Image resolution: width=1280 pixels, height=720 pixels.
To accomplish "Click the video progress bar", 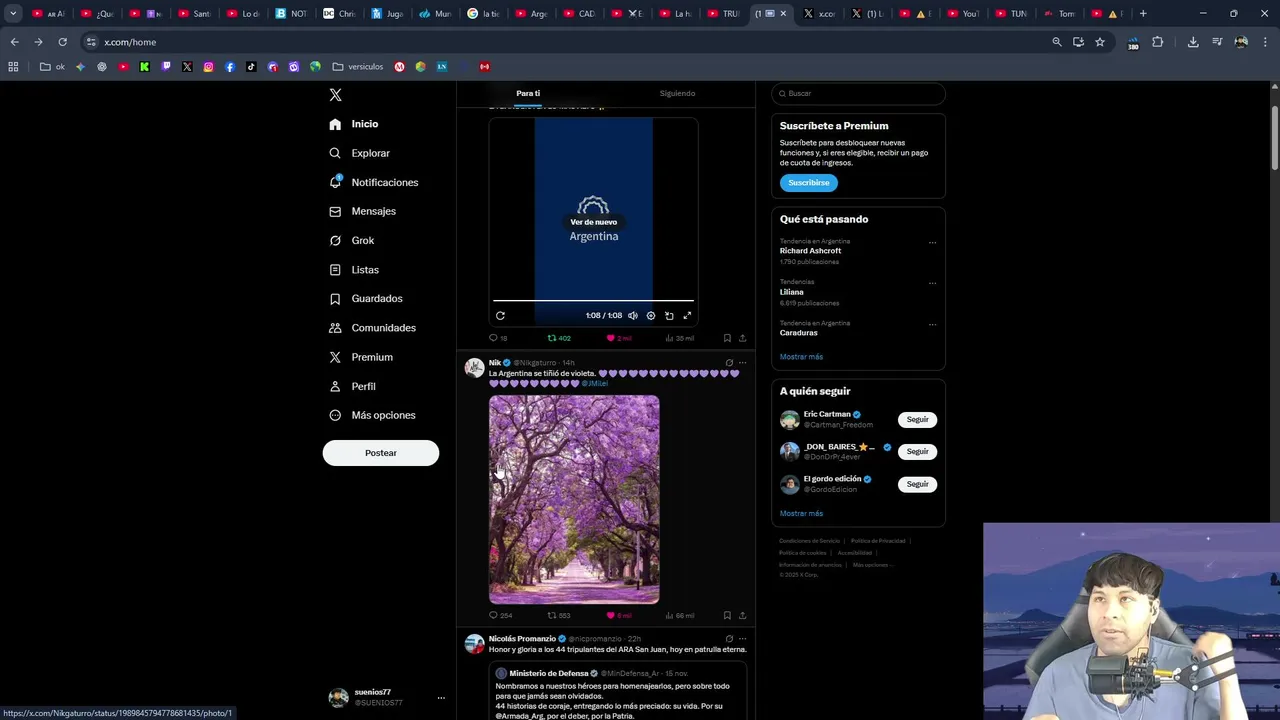I will click(593, 300).
